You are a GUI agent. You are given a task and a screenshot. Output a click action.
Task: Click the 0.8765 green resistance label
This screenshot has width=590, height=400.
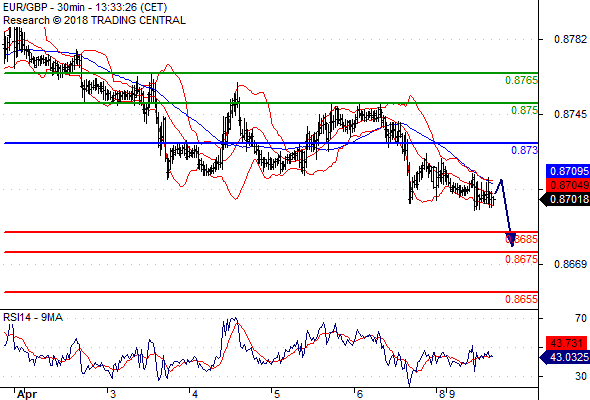[x=522, y=80]
